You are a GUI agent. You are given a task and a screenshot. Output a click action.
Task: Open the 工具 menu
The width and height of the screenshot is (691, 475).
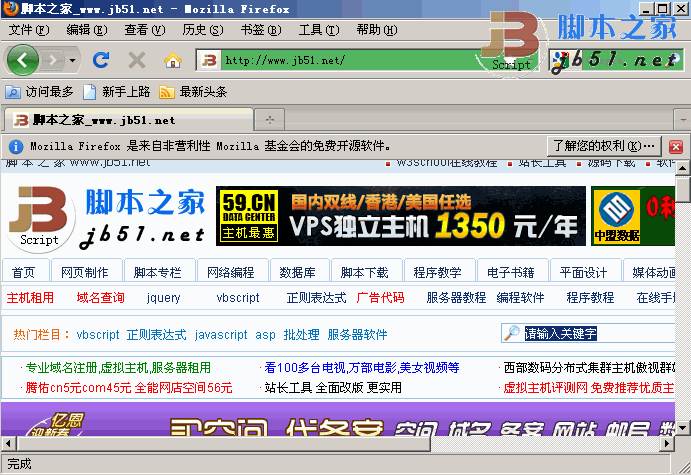click(319, 30)
